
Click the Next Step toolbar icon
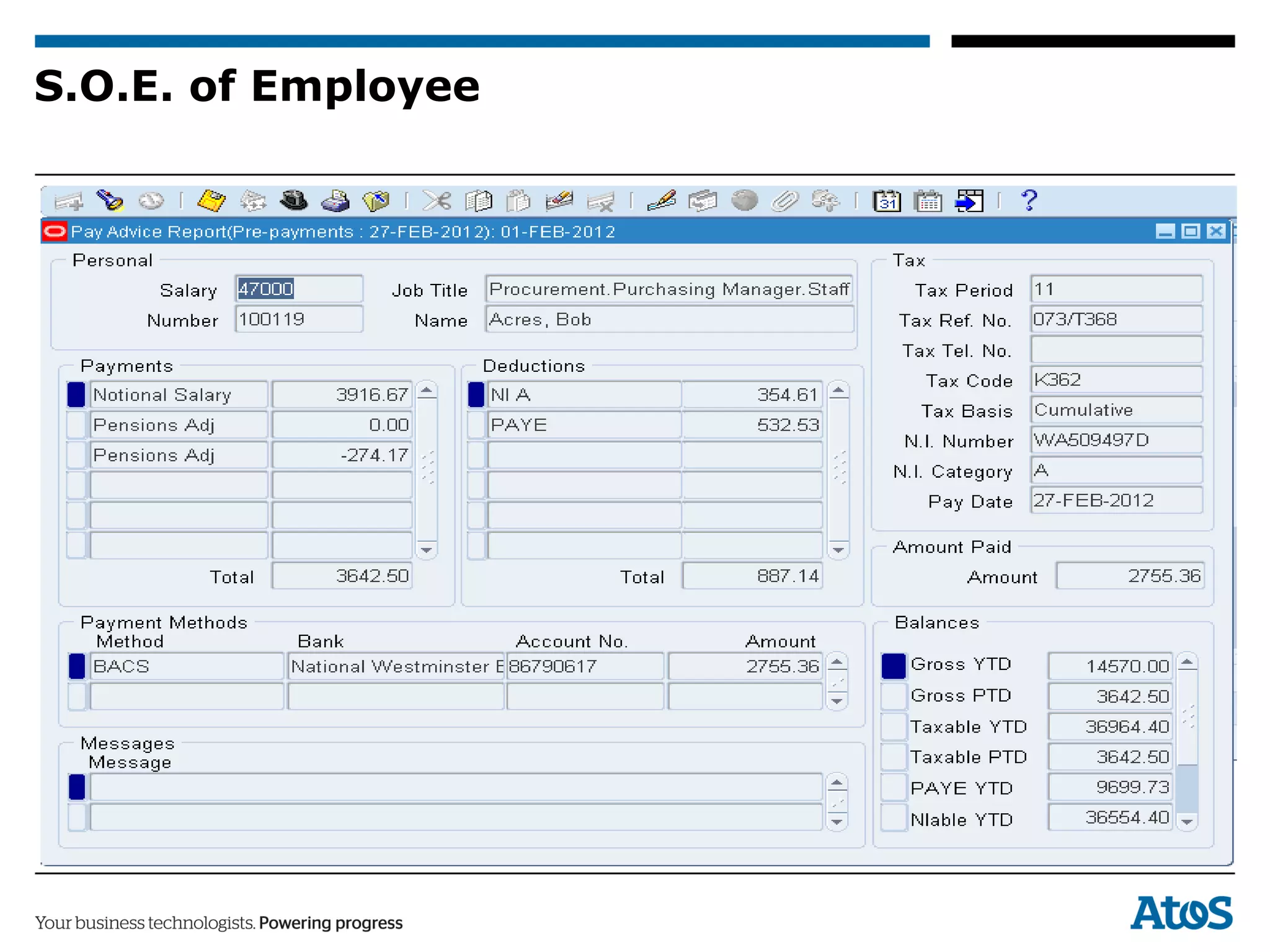253,201
